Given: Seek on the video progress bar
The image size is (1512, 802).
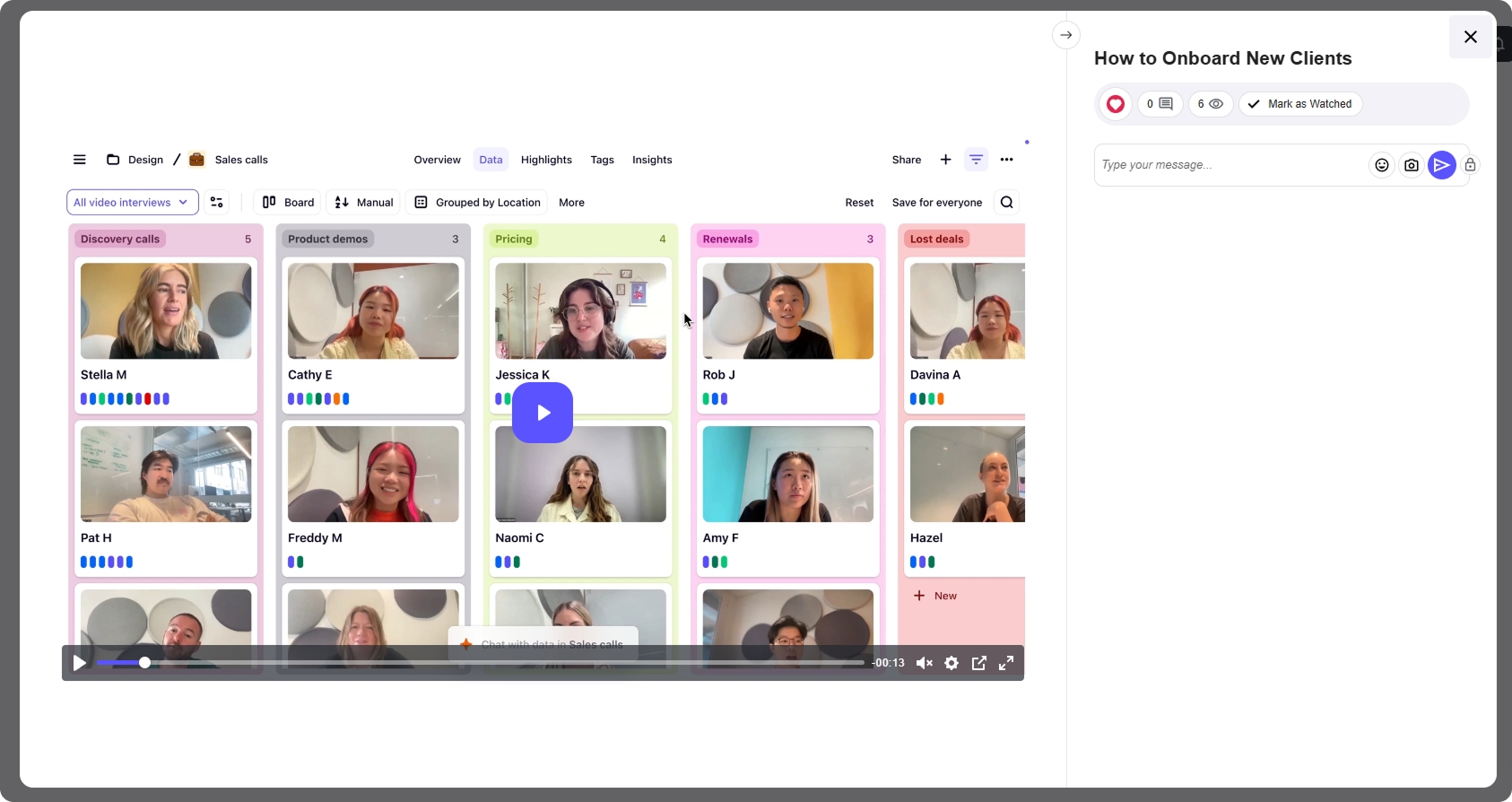Looking at the screenshot, I should coord(480,663).
